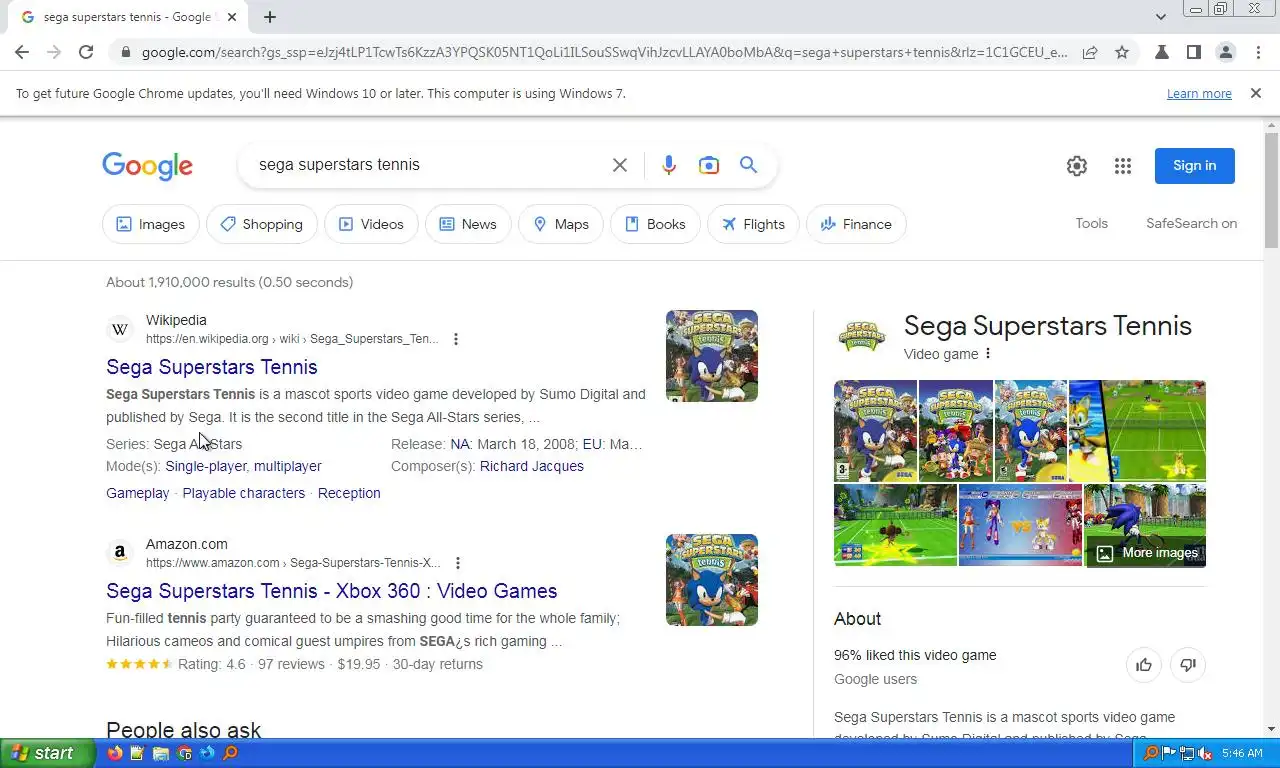
Task: Clear the Google search box text
Action: 620,165
